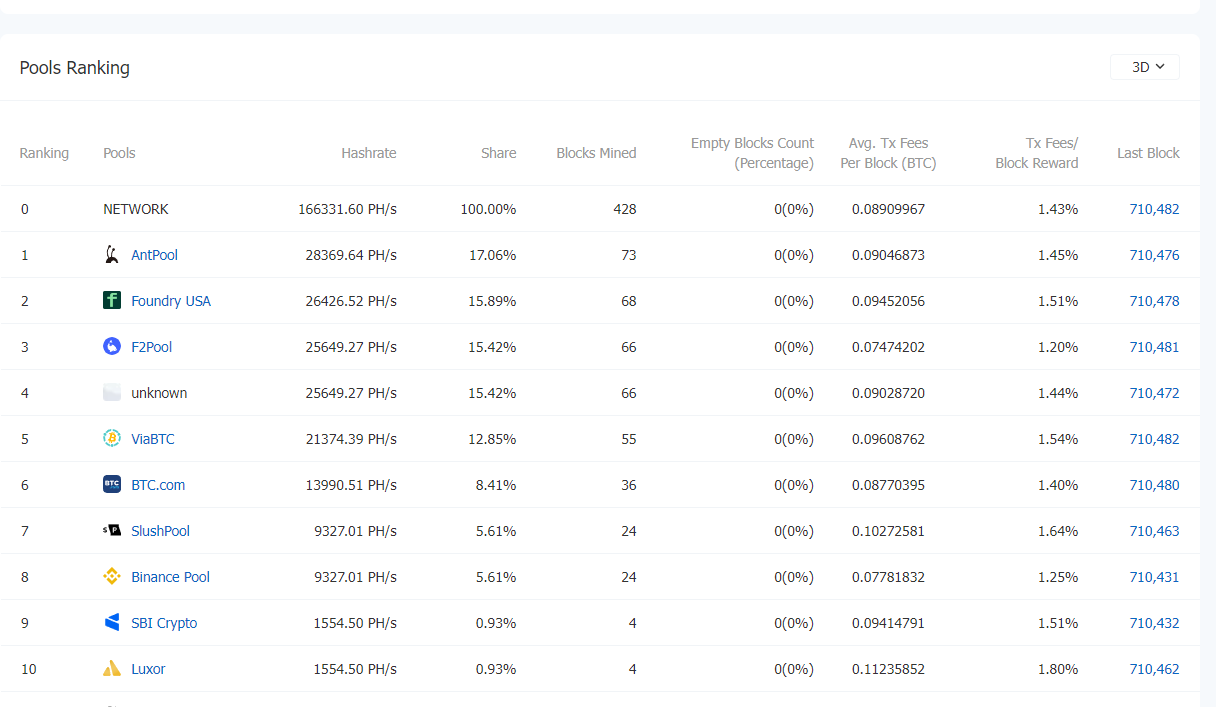This screenshot has width=1216, height=707.
Task: Click the AntPool logo icon
Action: (112, 255)
